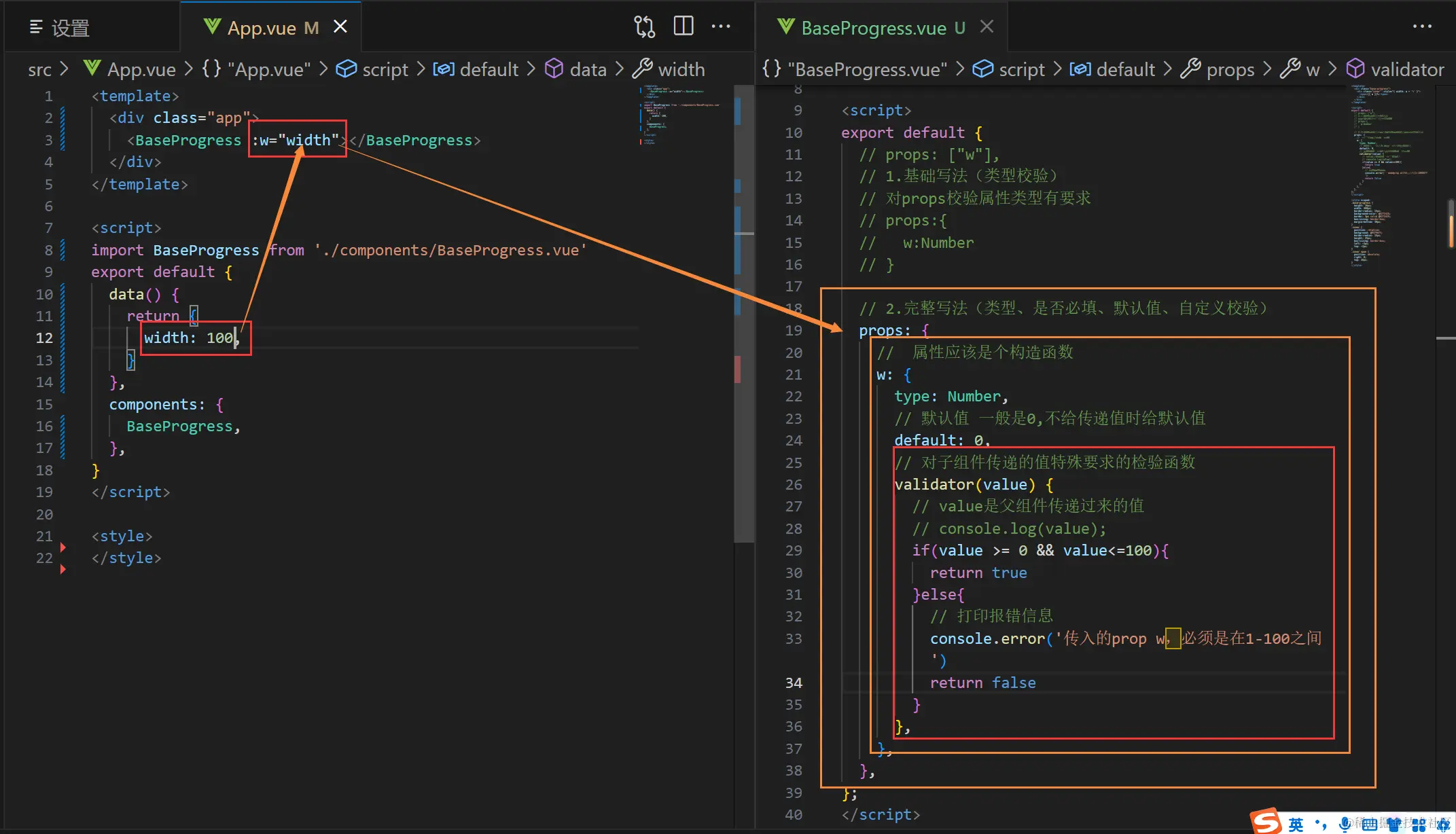
Task: Click the data cube icon in left breadcrumb
Action: coord(554,69)
